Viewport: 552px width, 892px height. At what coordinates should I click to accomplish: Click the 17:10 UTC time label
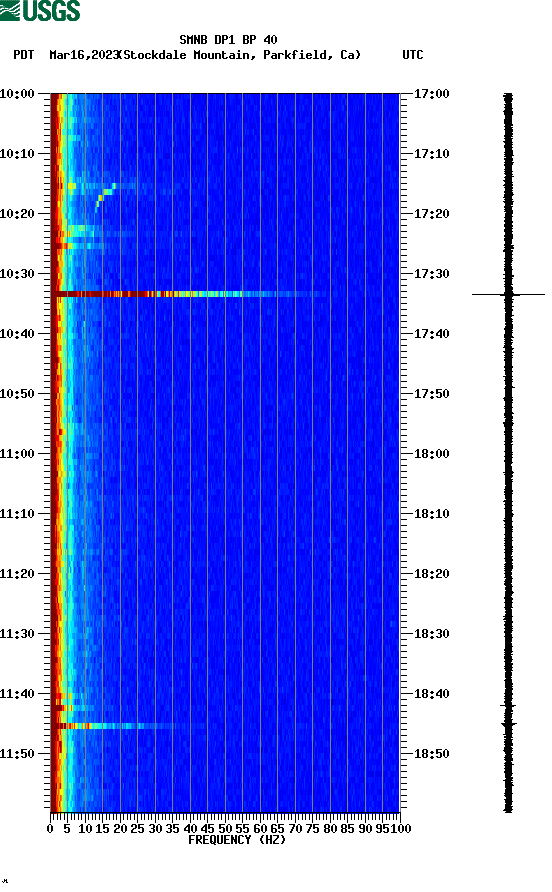431,154
